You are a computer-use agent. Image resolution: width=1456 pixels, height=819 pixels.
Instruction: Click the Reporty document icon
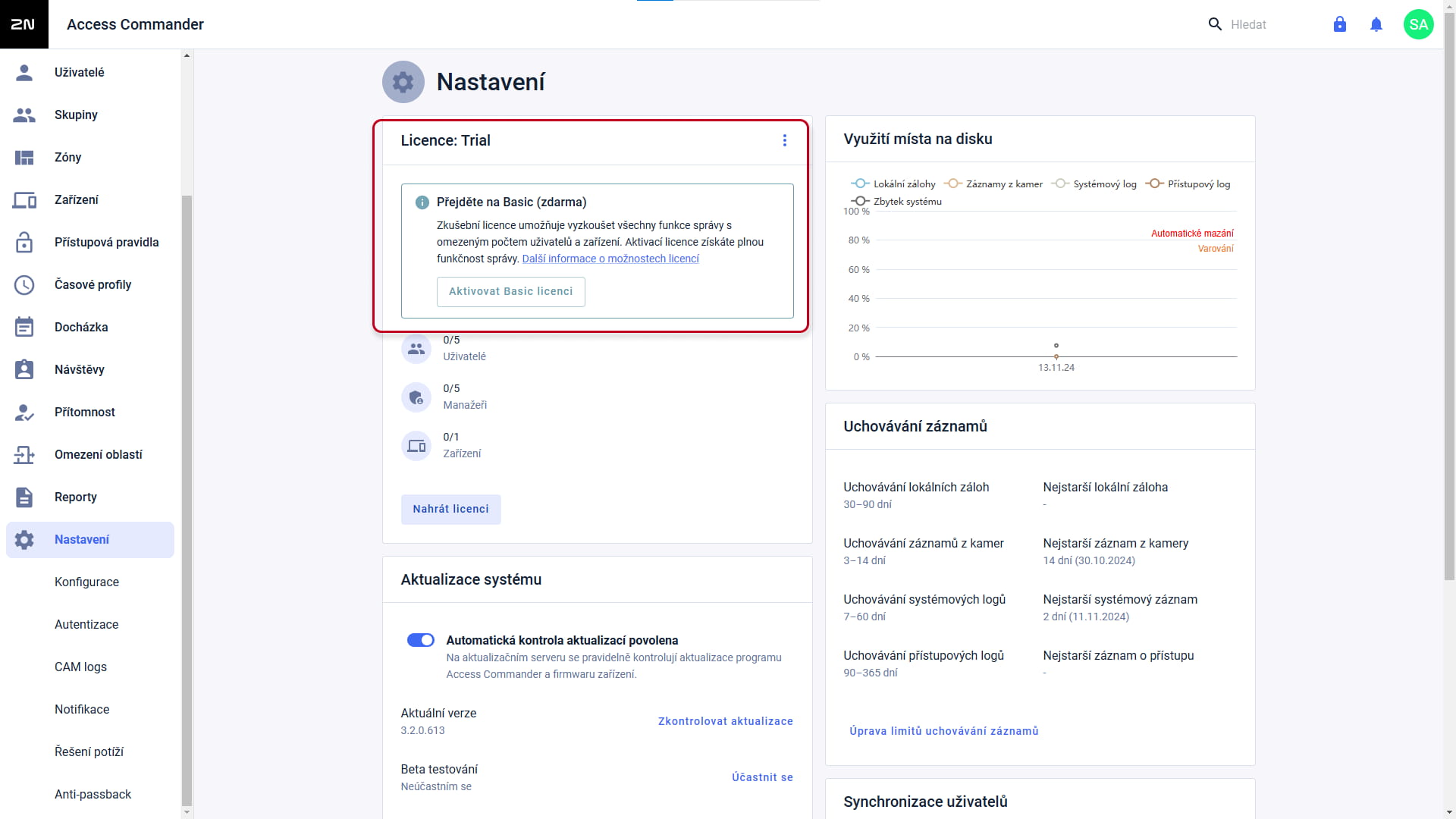point(24,497)
